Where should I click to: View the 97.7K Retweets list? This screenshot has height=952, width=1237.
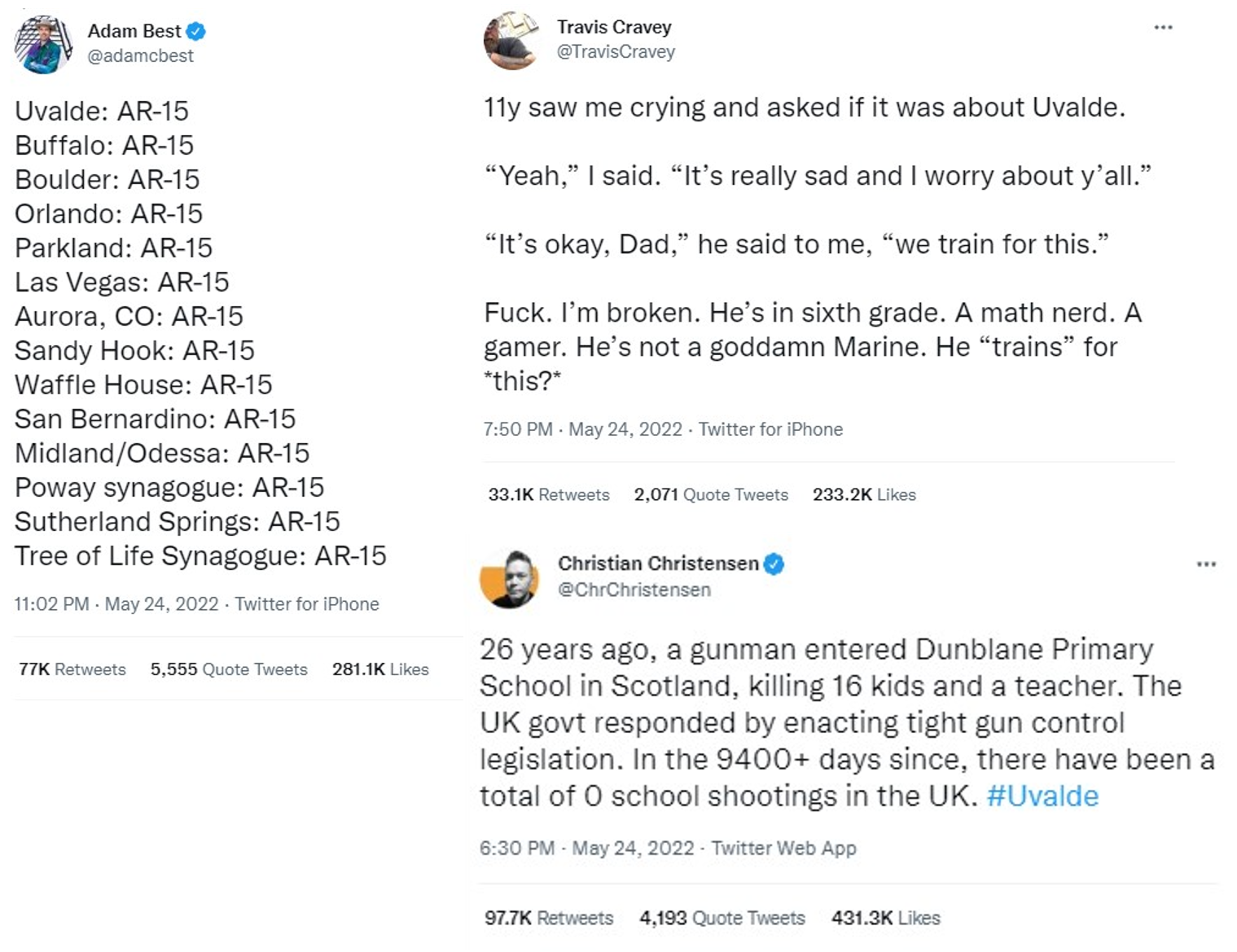click(549, 919)
